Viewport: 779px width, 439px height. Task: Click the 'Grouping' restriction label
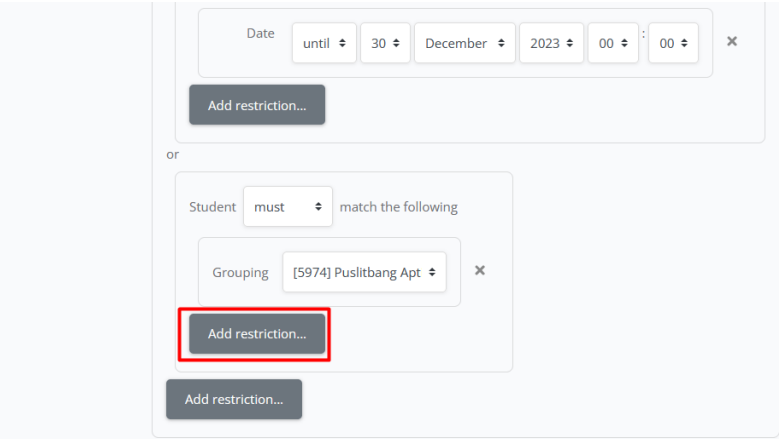click(240, 272)
